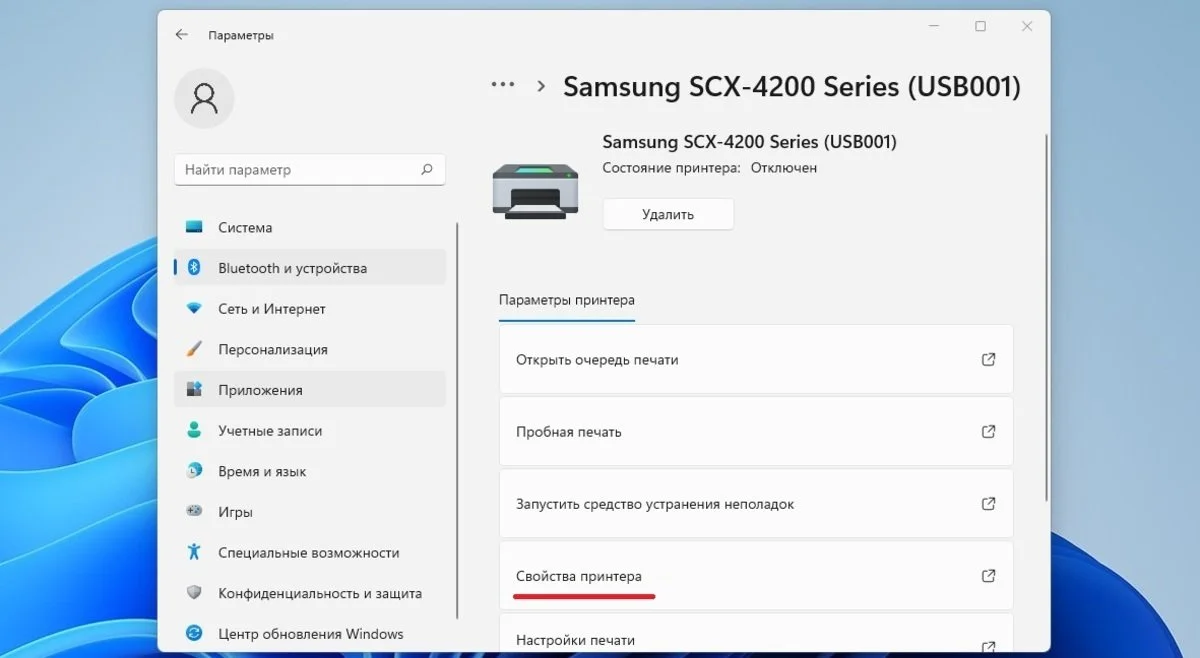Image resolution: width=1200 pixels, height=658 pixels.
Task: Click Открыть очередь печати
Action: [x=756, y=359]
